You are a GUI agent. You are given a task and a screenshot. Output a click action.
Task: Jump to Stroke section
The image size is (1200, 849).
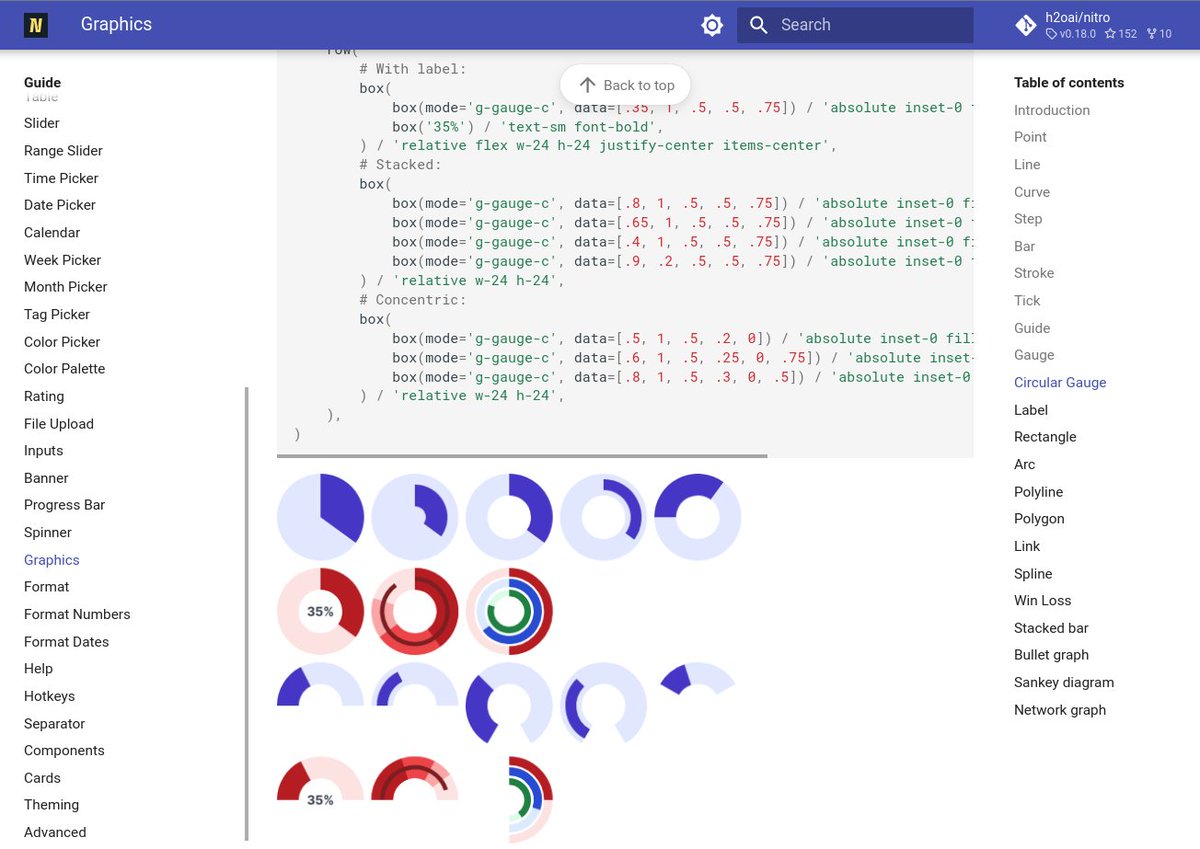pos(1034,273)
